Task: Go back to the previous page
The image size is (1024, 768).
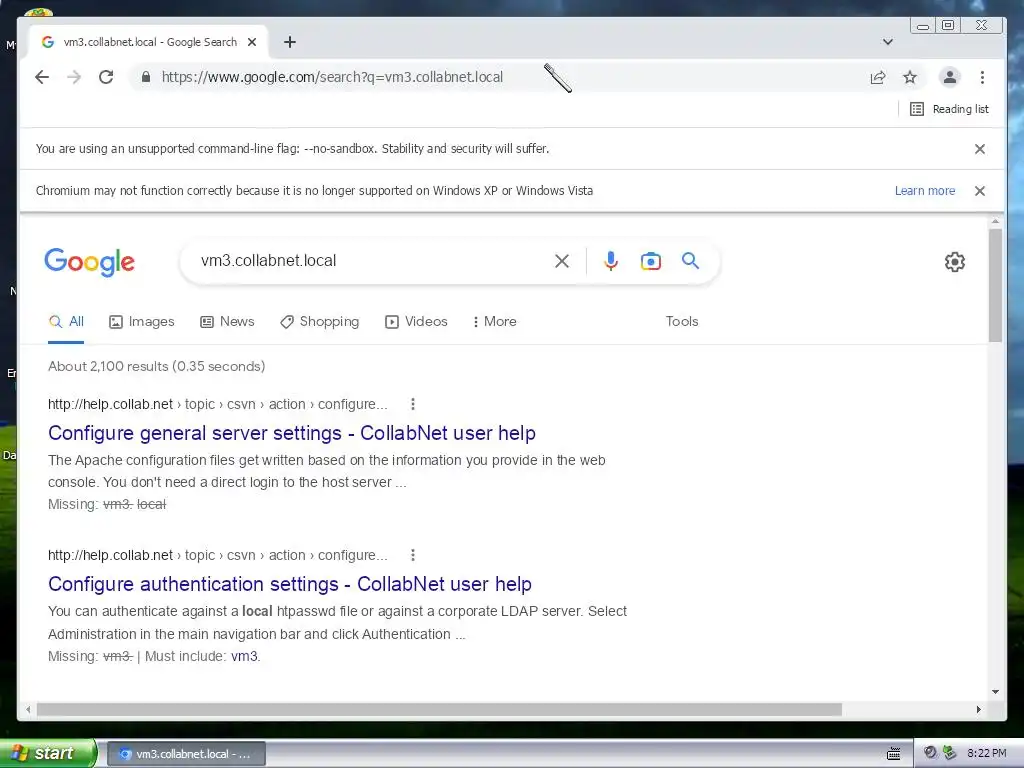Action: (42, 77)
